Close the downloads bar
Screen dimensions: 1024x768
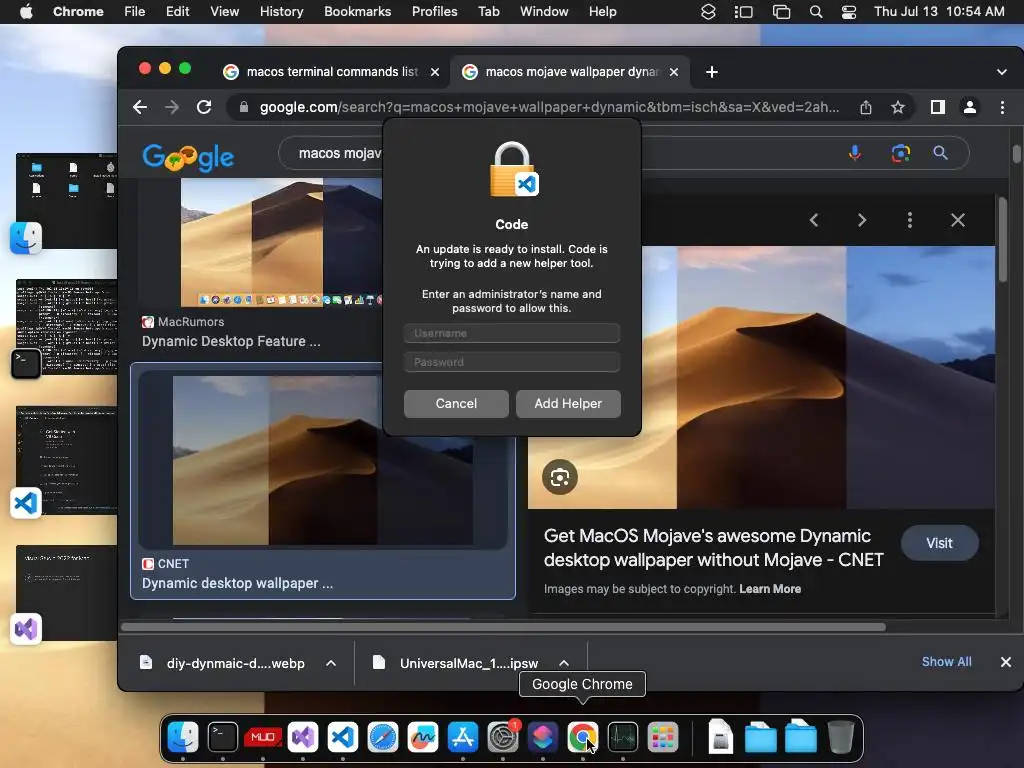[1006, 662]
